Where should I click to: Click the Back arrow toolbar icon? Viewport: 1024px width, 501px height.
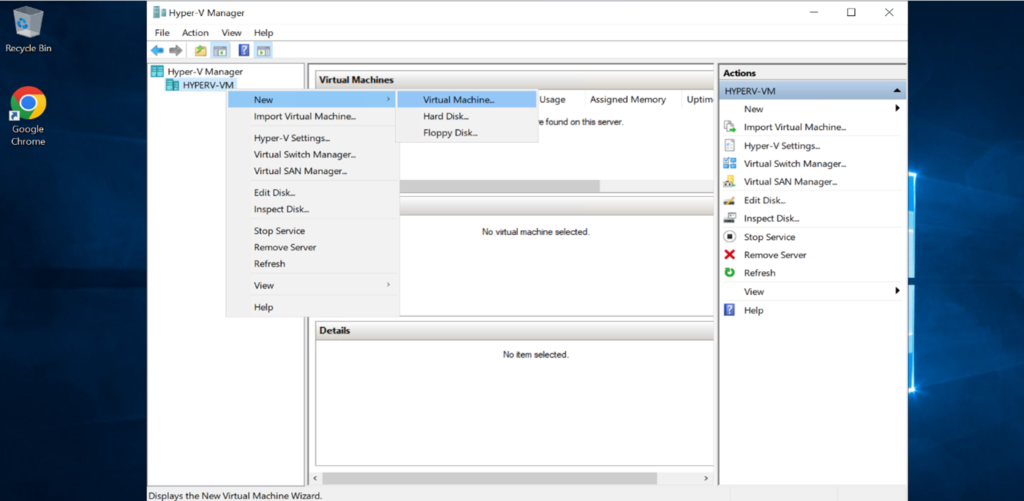pyautogui.click(x=157, y=50)
